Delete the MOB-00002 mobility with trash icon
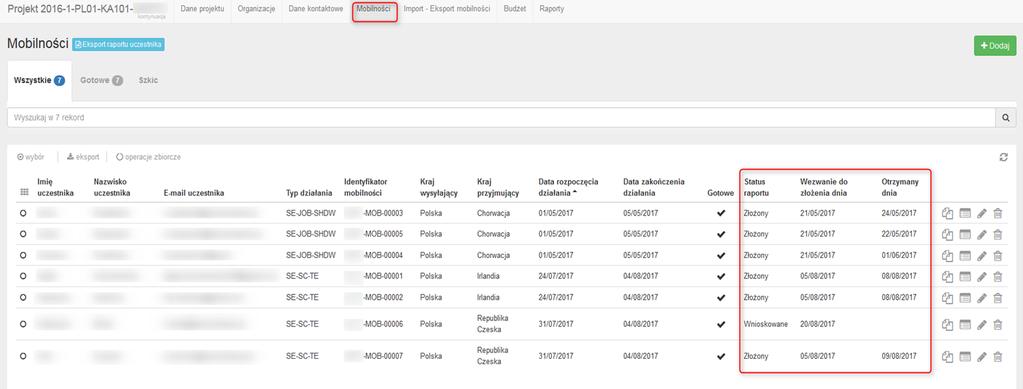This screenshot has width=1023, height=389. pos(998,298)
